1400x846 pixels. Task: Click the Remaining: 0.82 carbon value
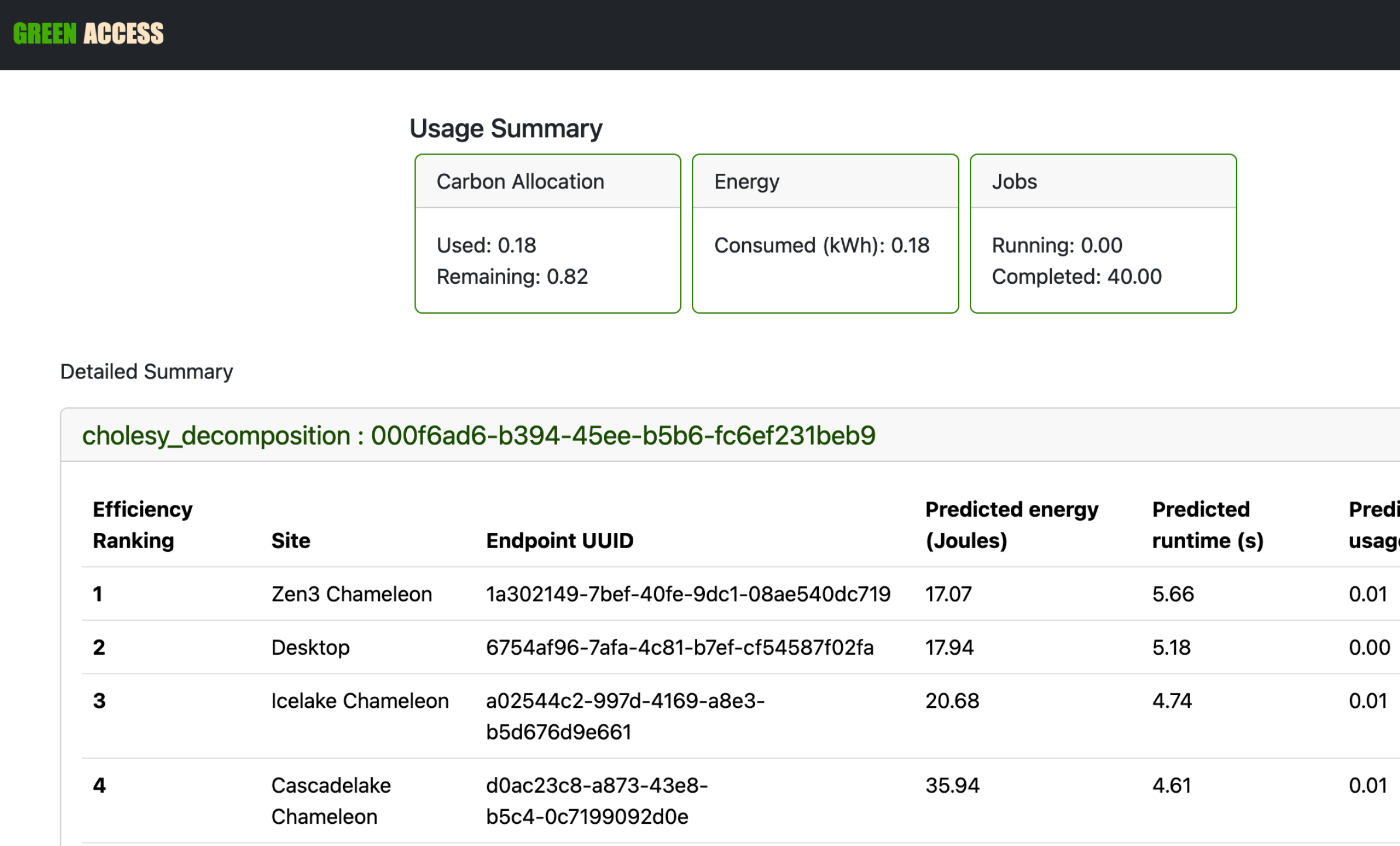(x=512, y=277)
